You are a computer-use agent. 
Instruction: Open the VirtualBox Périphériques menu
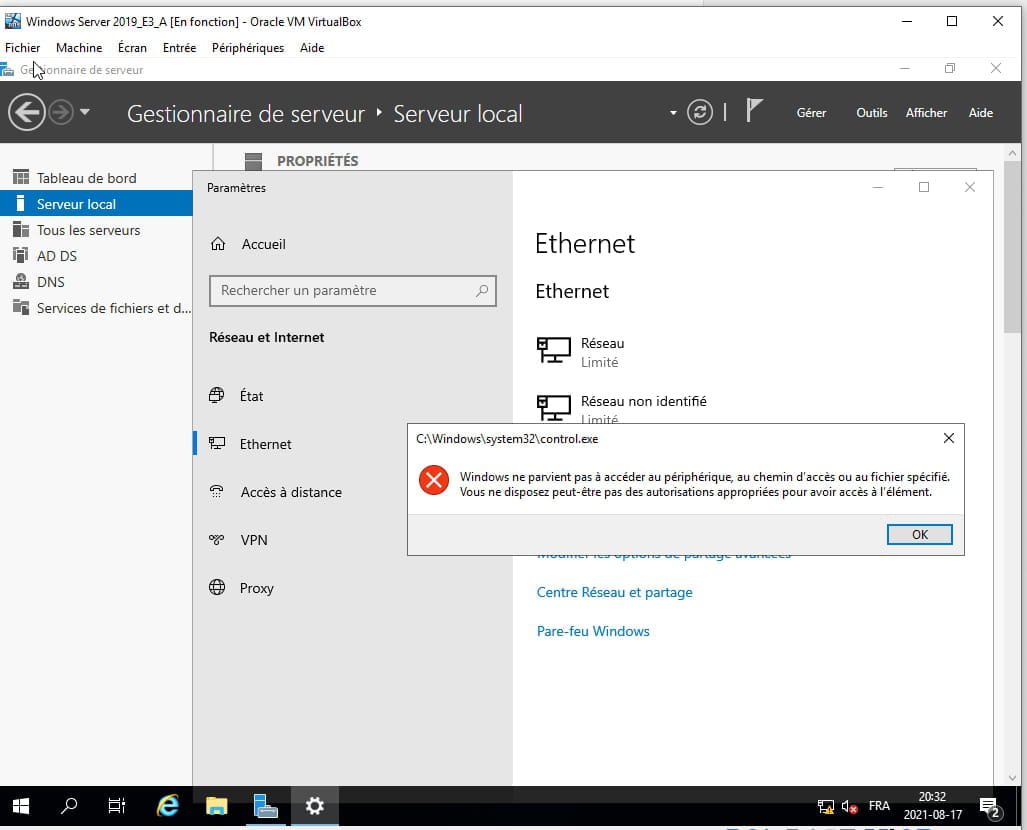pos(248,48)
